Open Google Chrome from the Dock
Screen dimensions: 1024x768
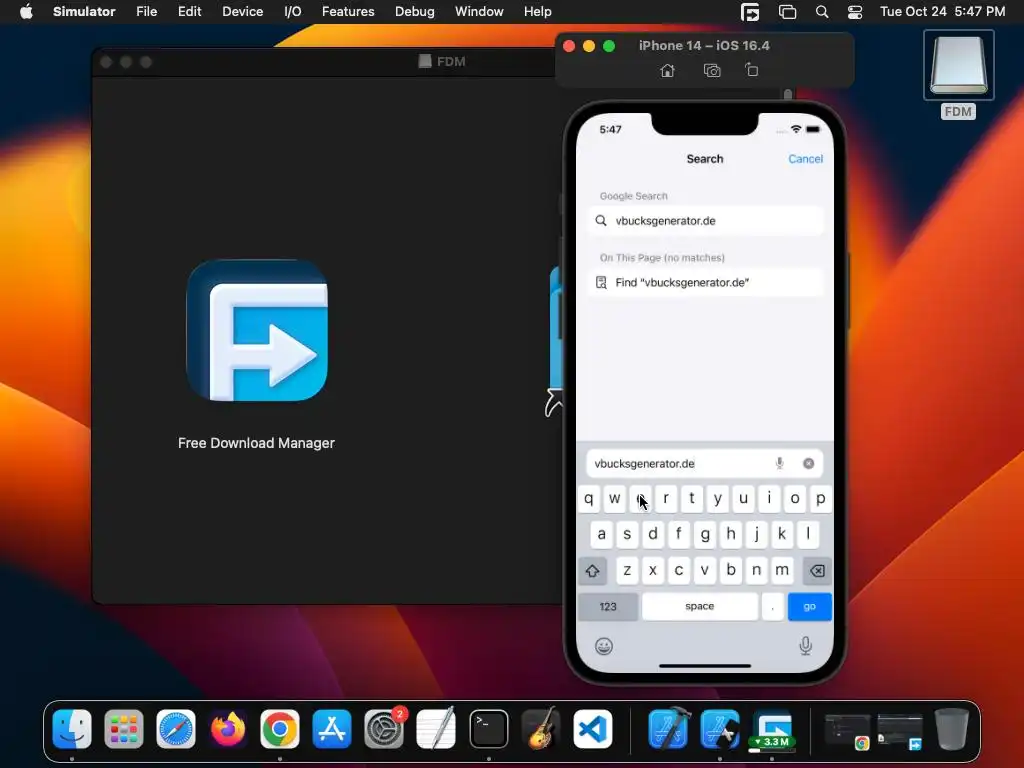click(280, 729)
